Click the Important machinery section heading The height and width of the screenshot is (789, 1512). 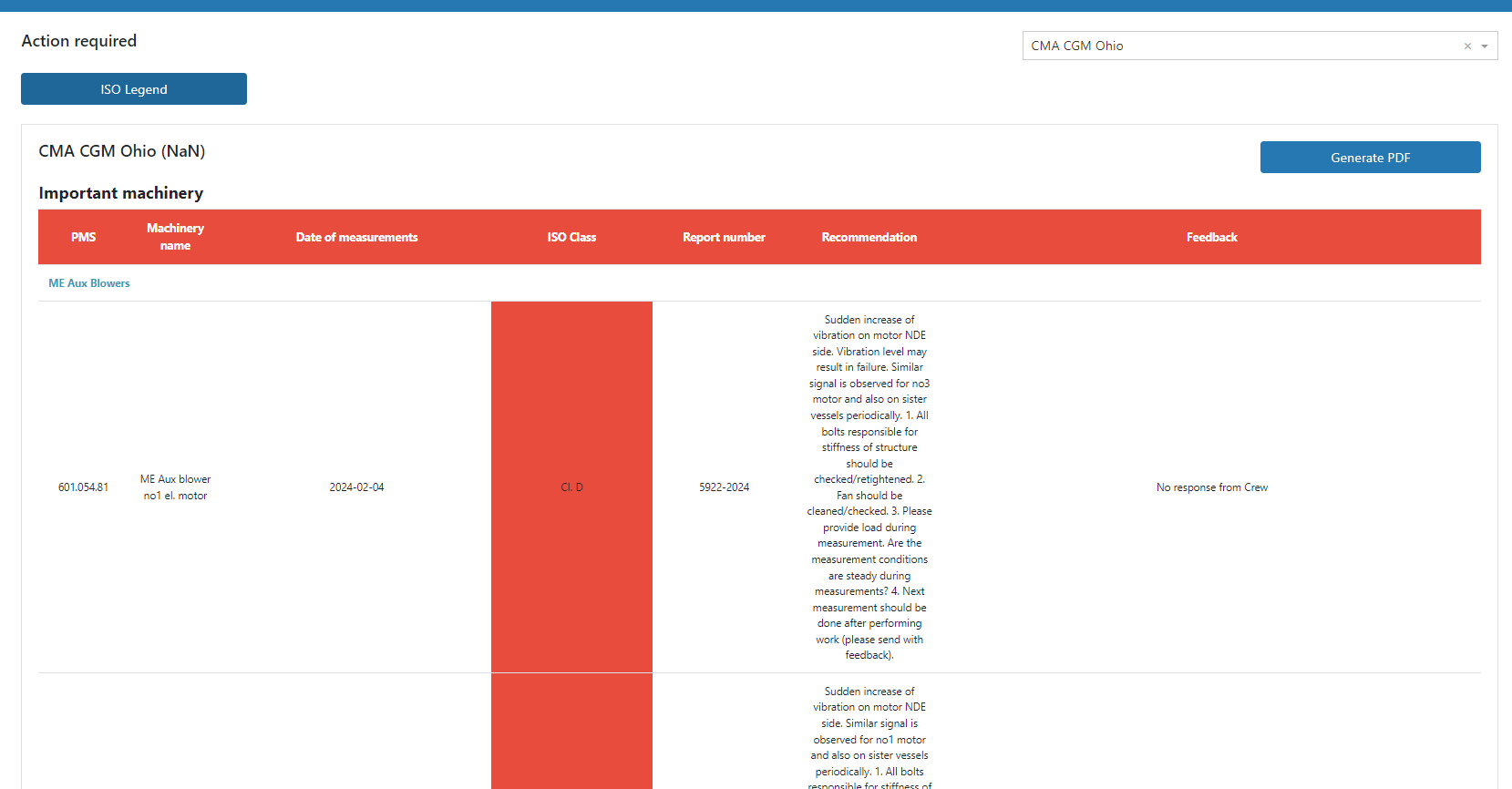[120, 193]
